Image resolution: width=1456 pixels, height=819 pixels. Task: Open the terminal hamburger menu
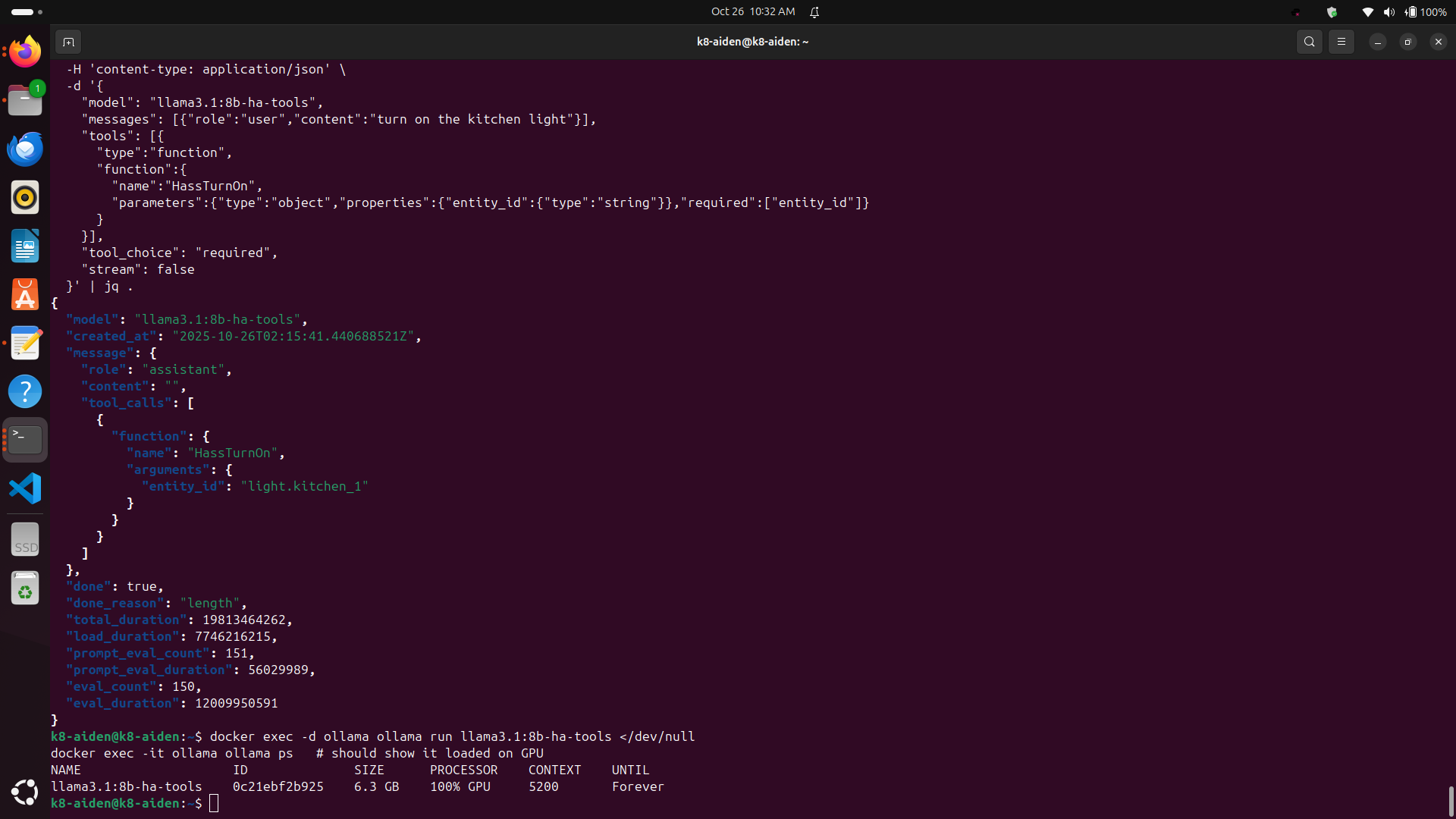[1341, 42]
